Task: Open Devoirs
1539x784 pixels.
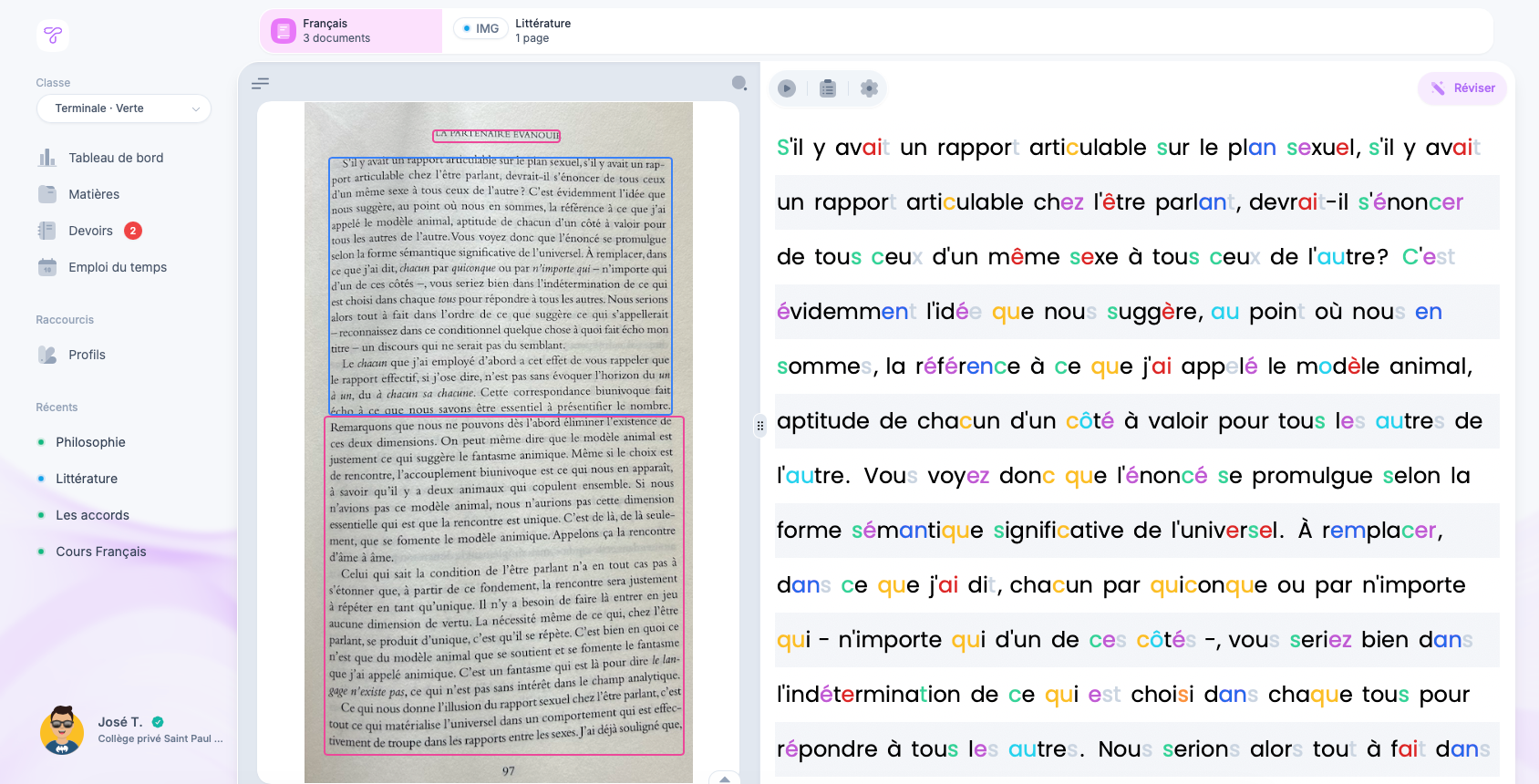Action: pyautogui.click(x=90, y=231)
